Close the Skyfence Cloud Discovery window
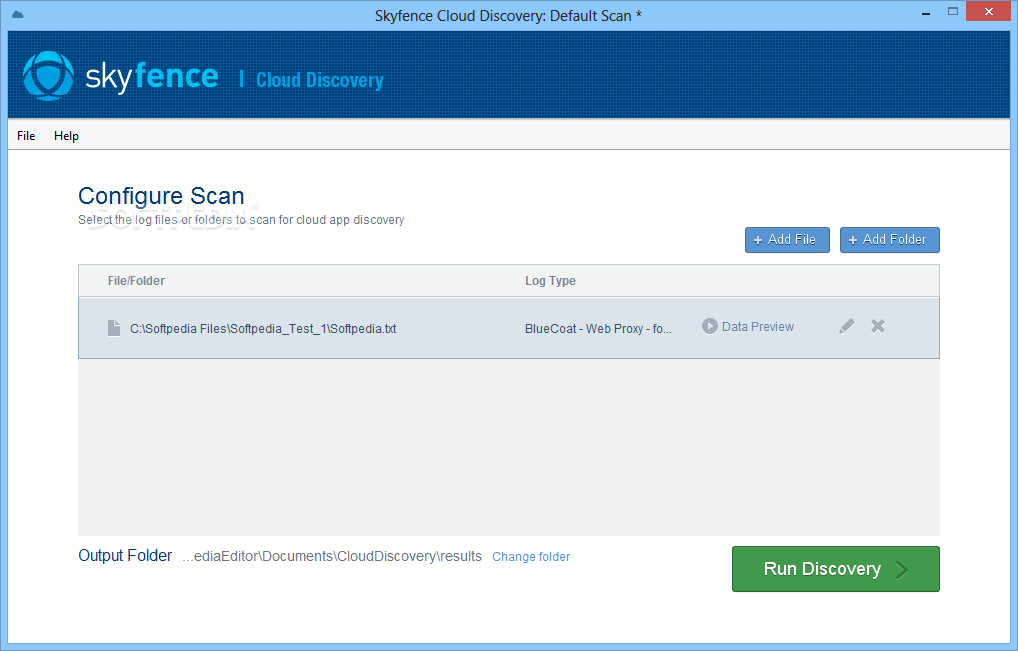 [989, 12]
